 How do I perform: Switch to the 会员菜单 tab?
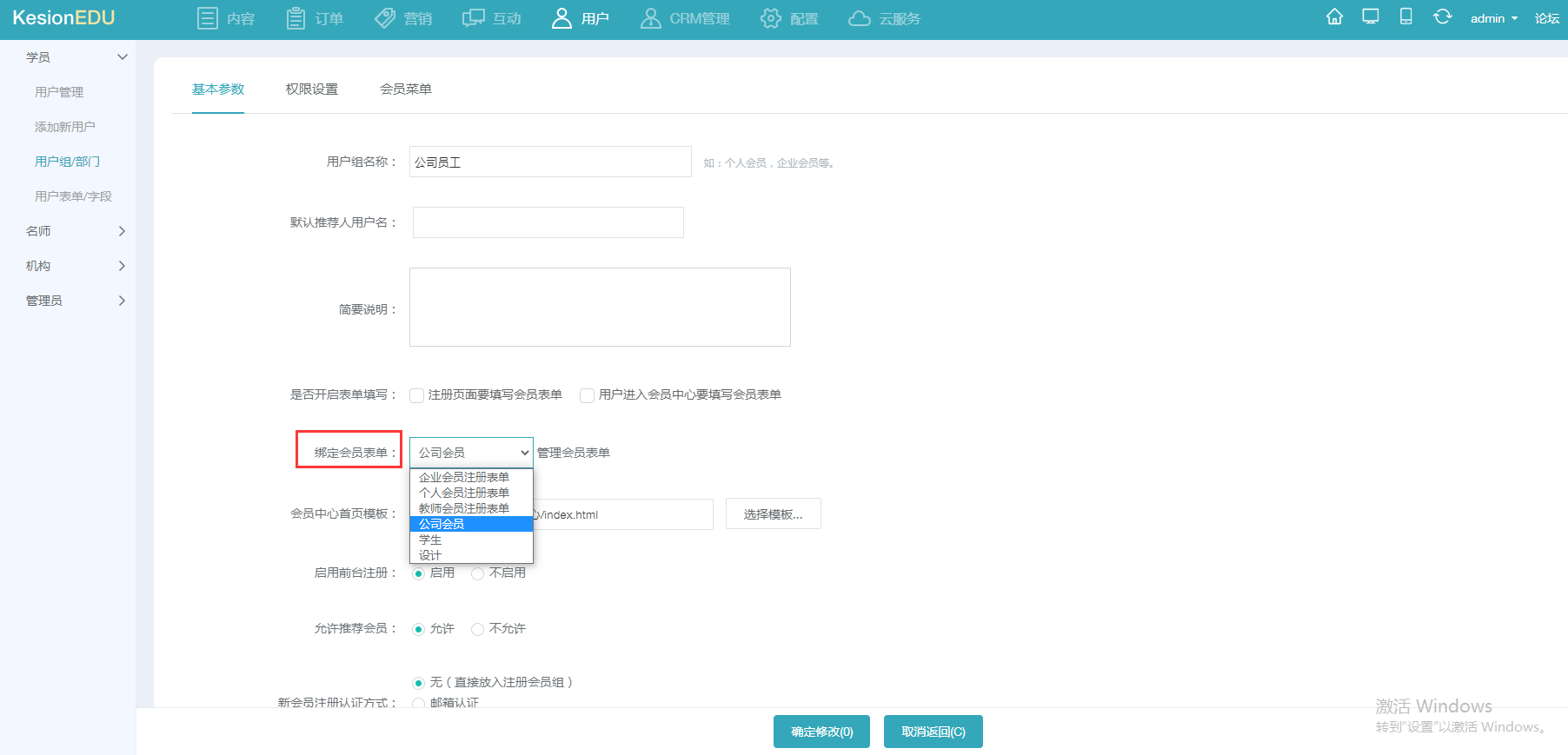click(x=406, y=89)
